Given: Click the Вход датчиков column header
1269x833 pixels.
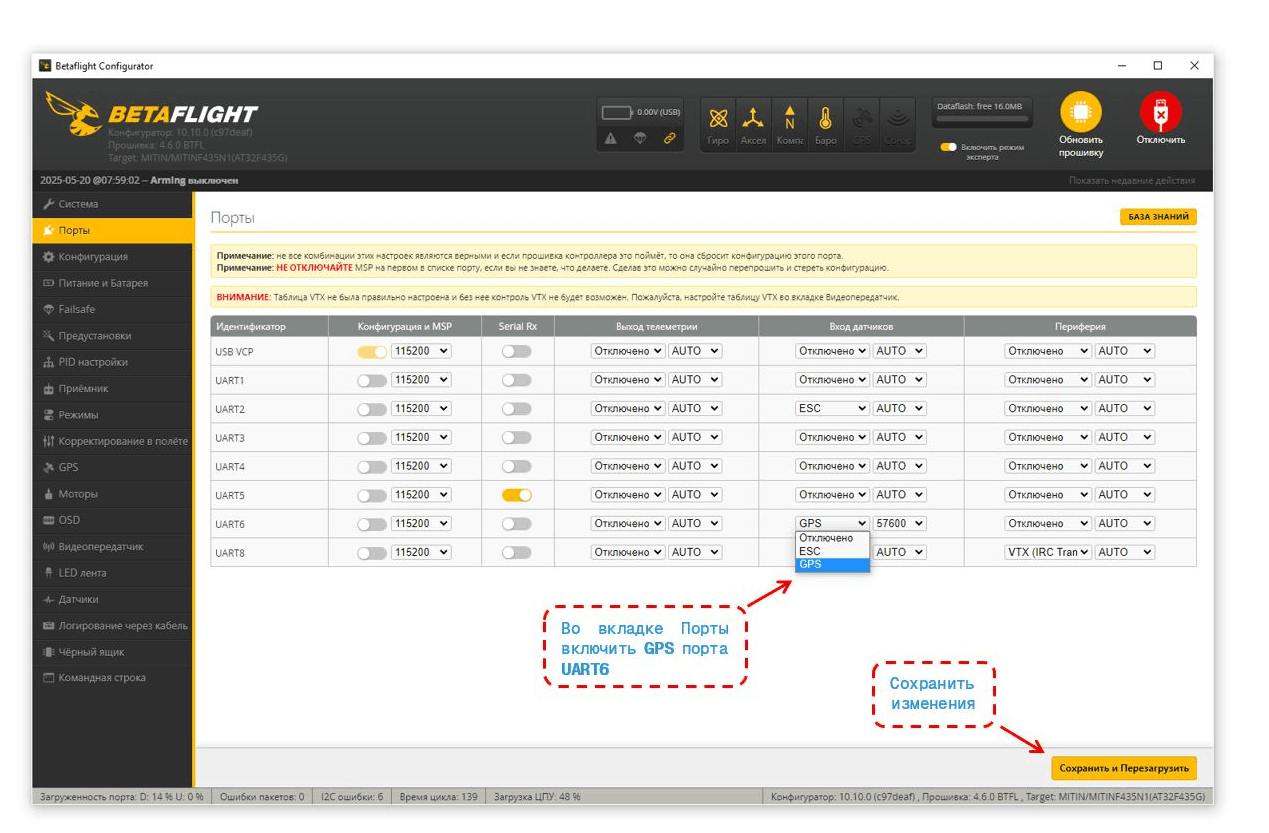Looking at the screenshot, I should (x=861, y=326).
